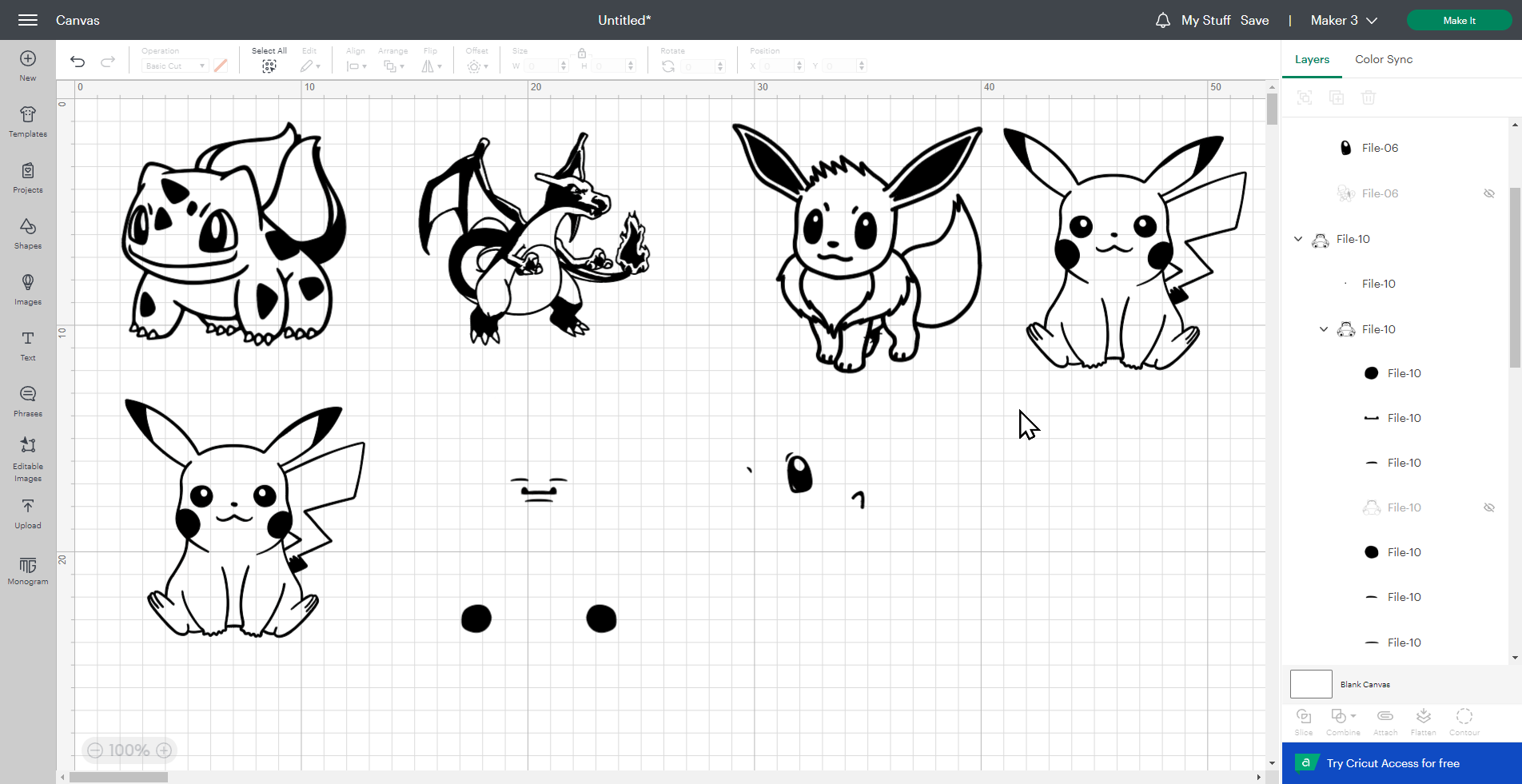Show the hidden File-06 layer
The height and width of the screenshot is (784, 1522).
pyautogui.click(x=1489, y=193)
